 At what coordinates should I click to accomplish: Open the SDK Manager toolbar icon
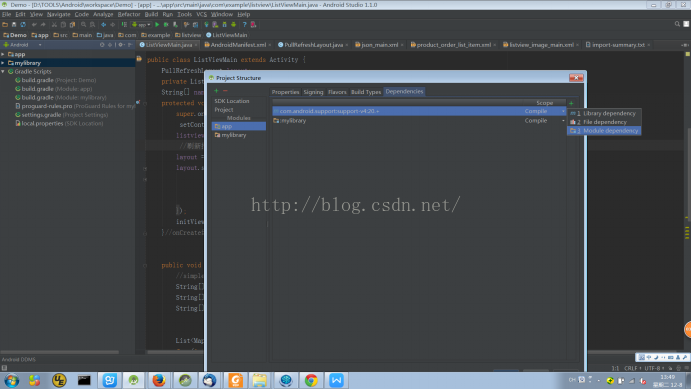pyautogui.click(x=224, y=25)
